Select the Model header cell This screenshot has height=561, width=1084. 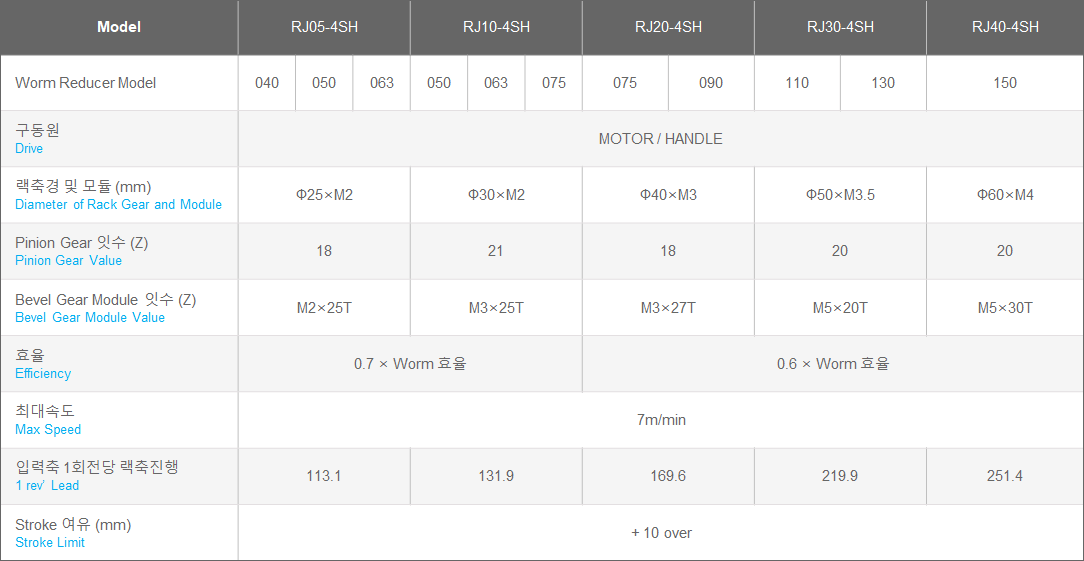(x=119, y=27)
